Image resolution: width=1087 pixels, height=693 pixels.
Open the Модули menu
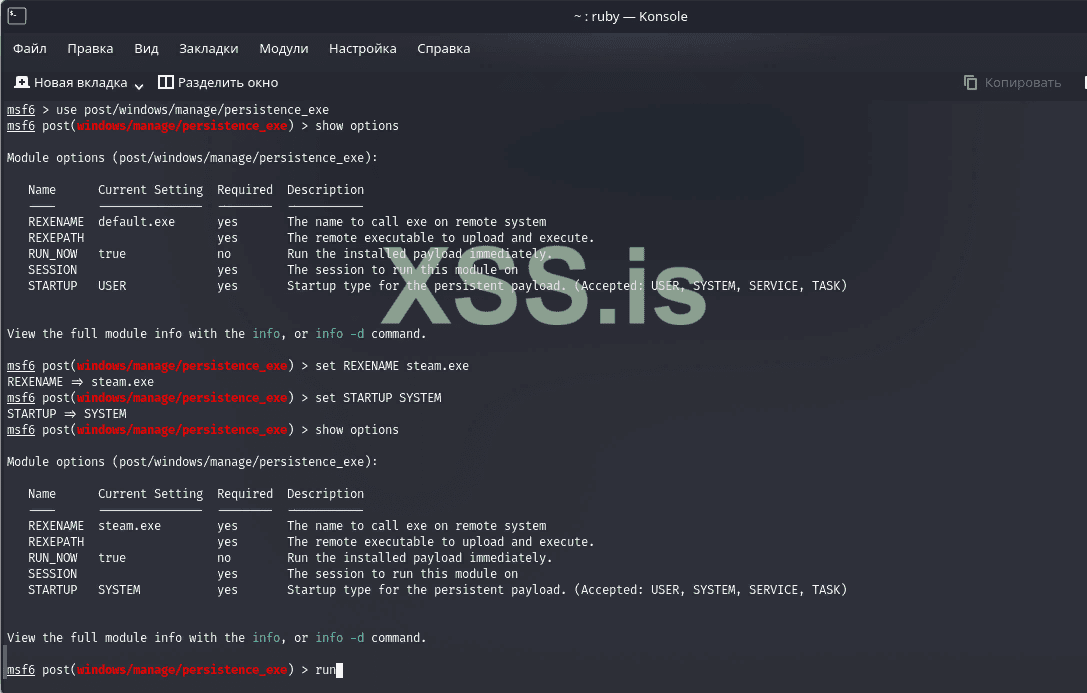(284, 49)
